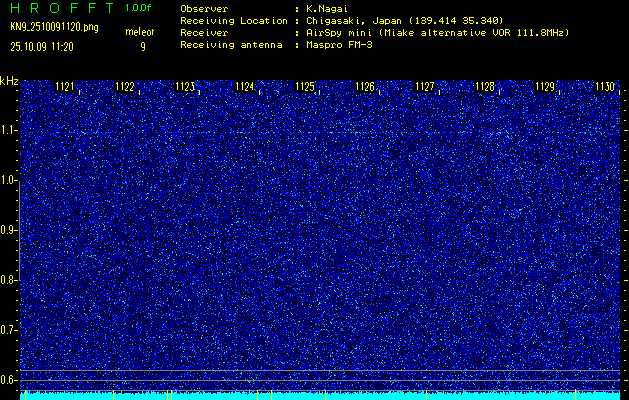Select the 1128 time tick label
The image size is (629, 400).
pos(485,87)
